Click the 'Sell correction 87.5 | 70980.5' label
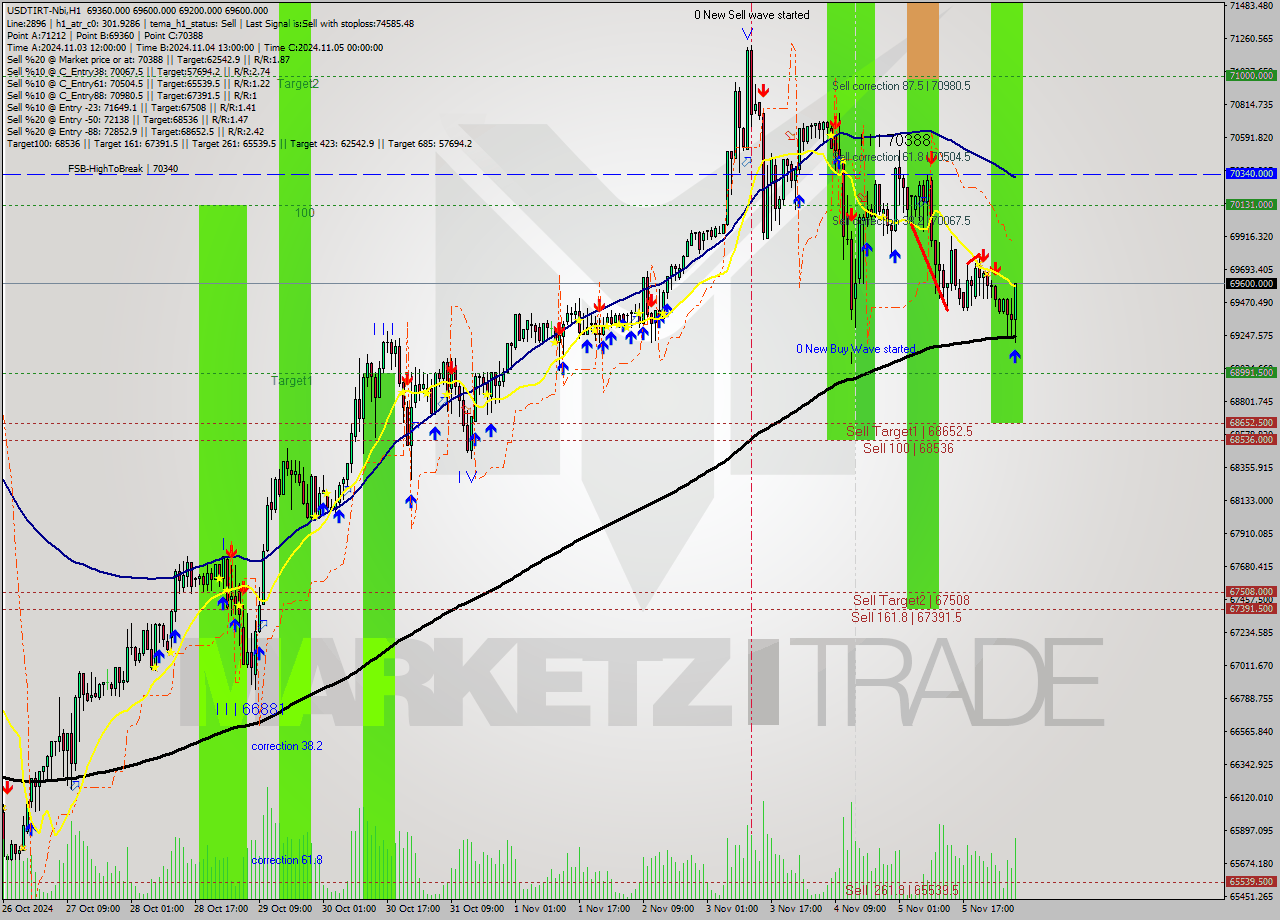This screenshot has width=1280, height=920. [901, 86]
